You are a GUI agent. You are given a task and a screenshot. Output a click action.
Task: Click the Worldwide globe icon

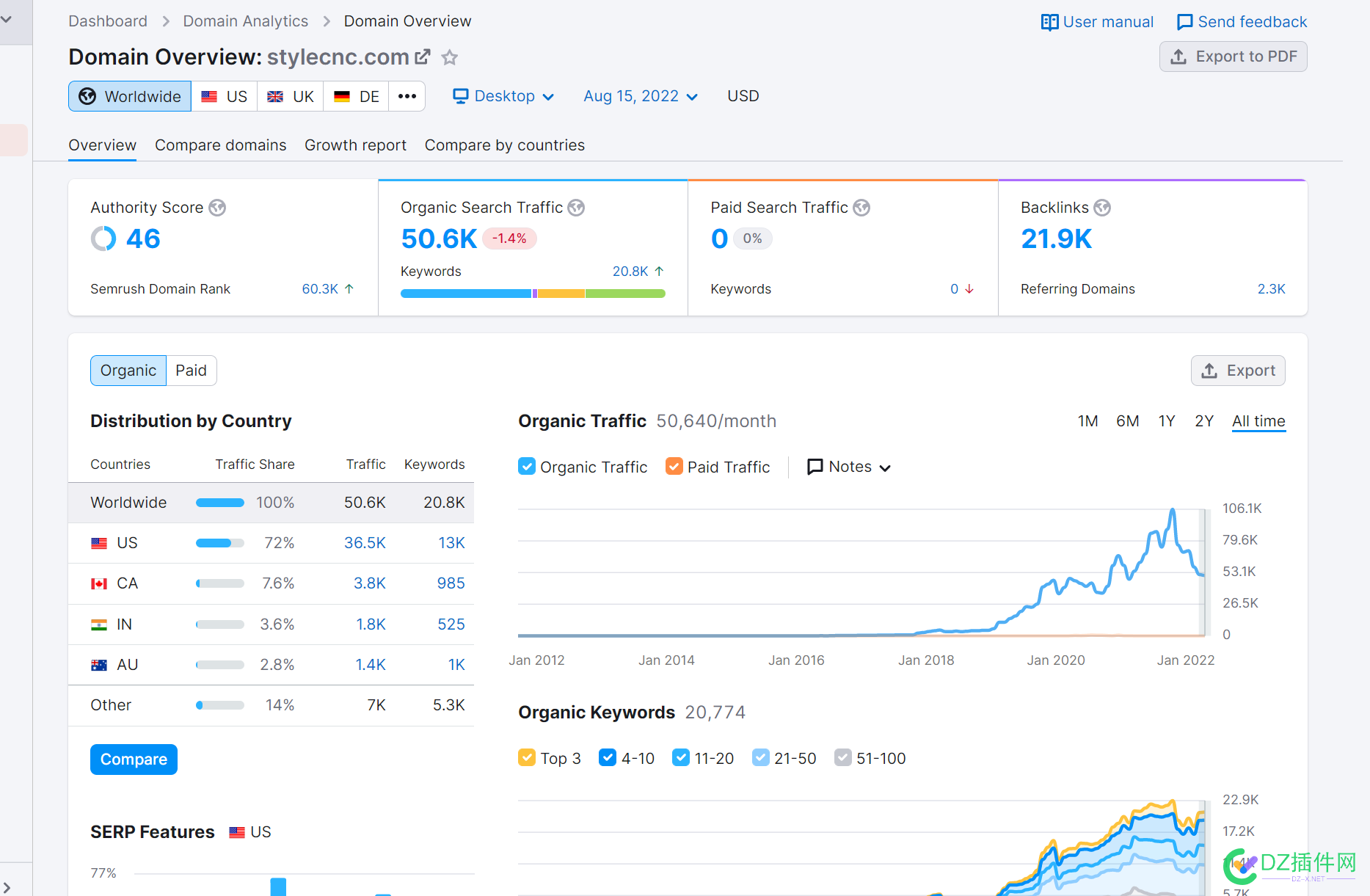(x=87, y=96)
